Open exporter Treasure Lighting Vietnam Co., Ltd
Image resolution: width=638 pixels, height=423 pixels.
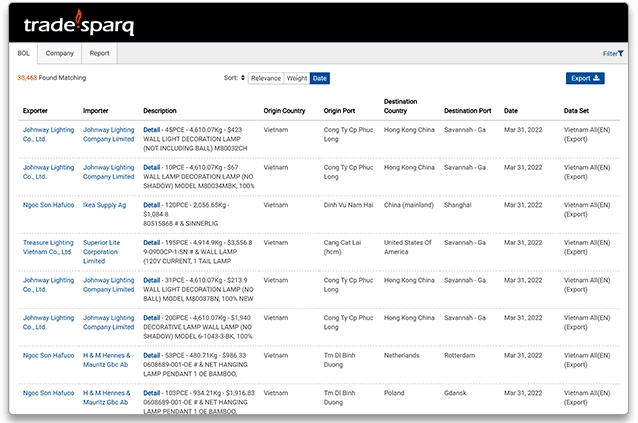[48, 247]
